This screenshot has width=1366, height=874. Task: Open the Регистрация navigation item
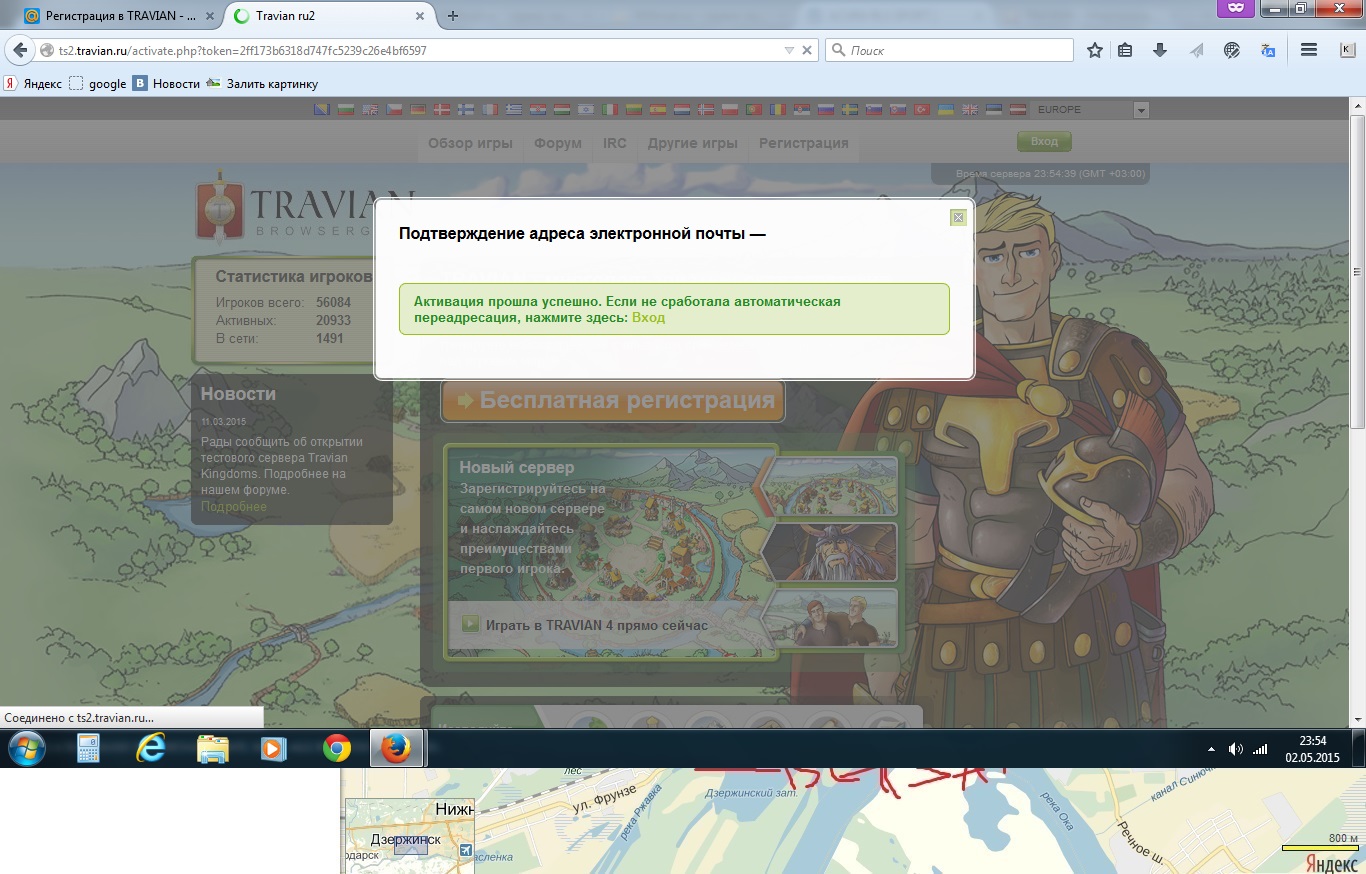804,143
